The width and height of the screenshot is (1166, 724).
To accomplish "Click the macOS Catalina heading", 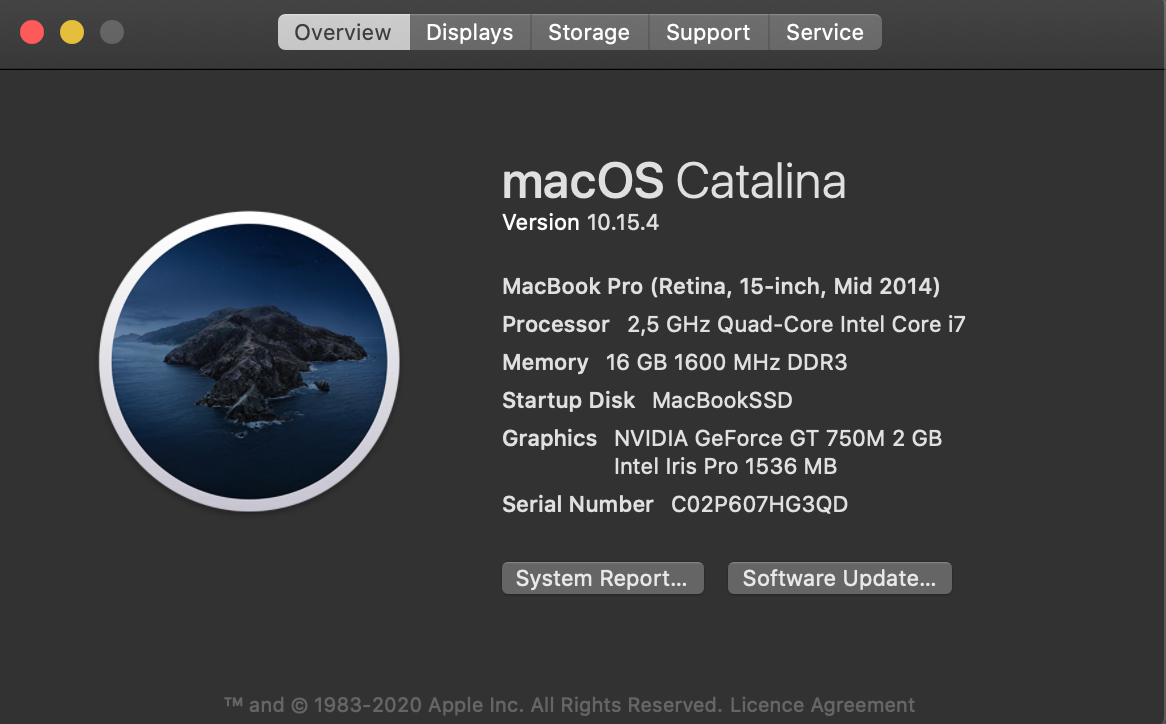I will 674,182.
